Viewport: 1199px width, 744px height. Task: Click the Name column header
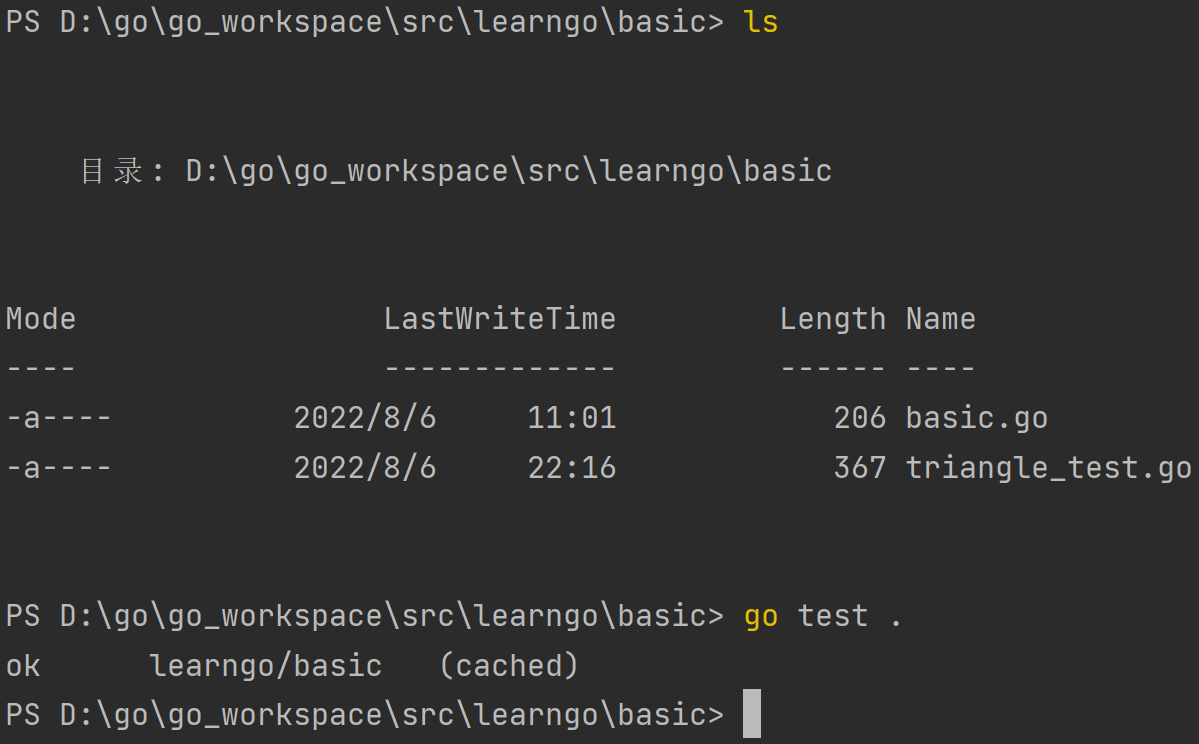(940, 319)
